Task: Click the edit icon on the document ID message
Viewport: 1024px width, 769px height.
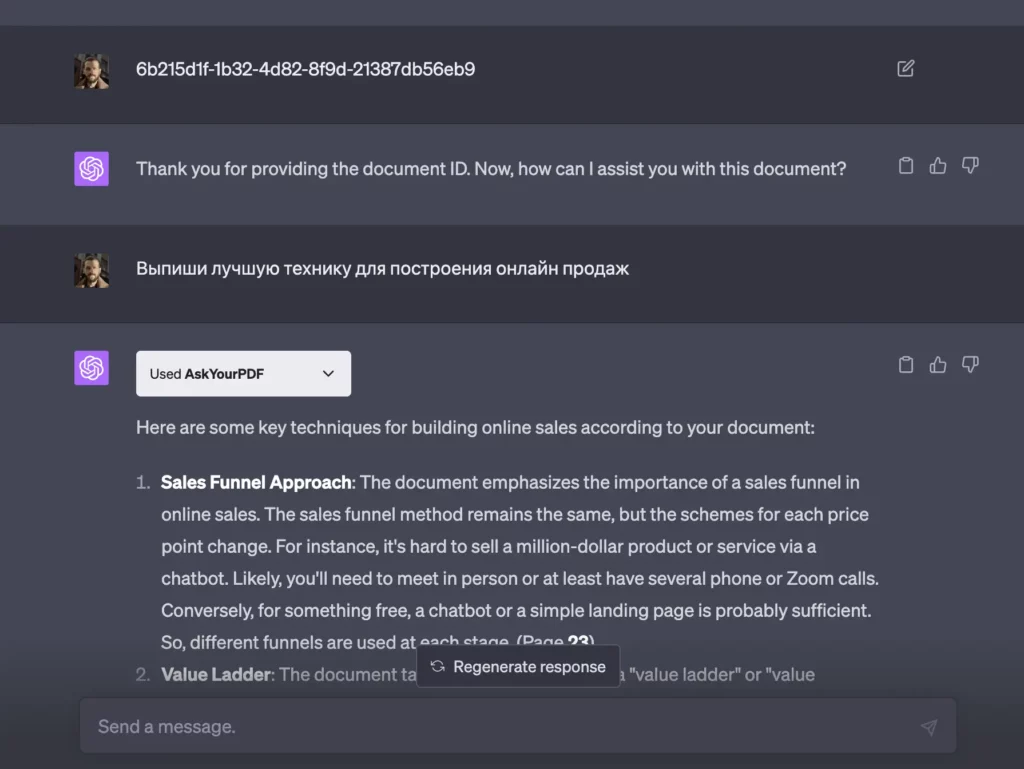Action: [x=905, y=69]
